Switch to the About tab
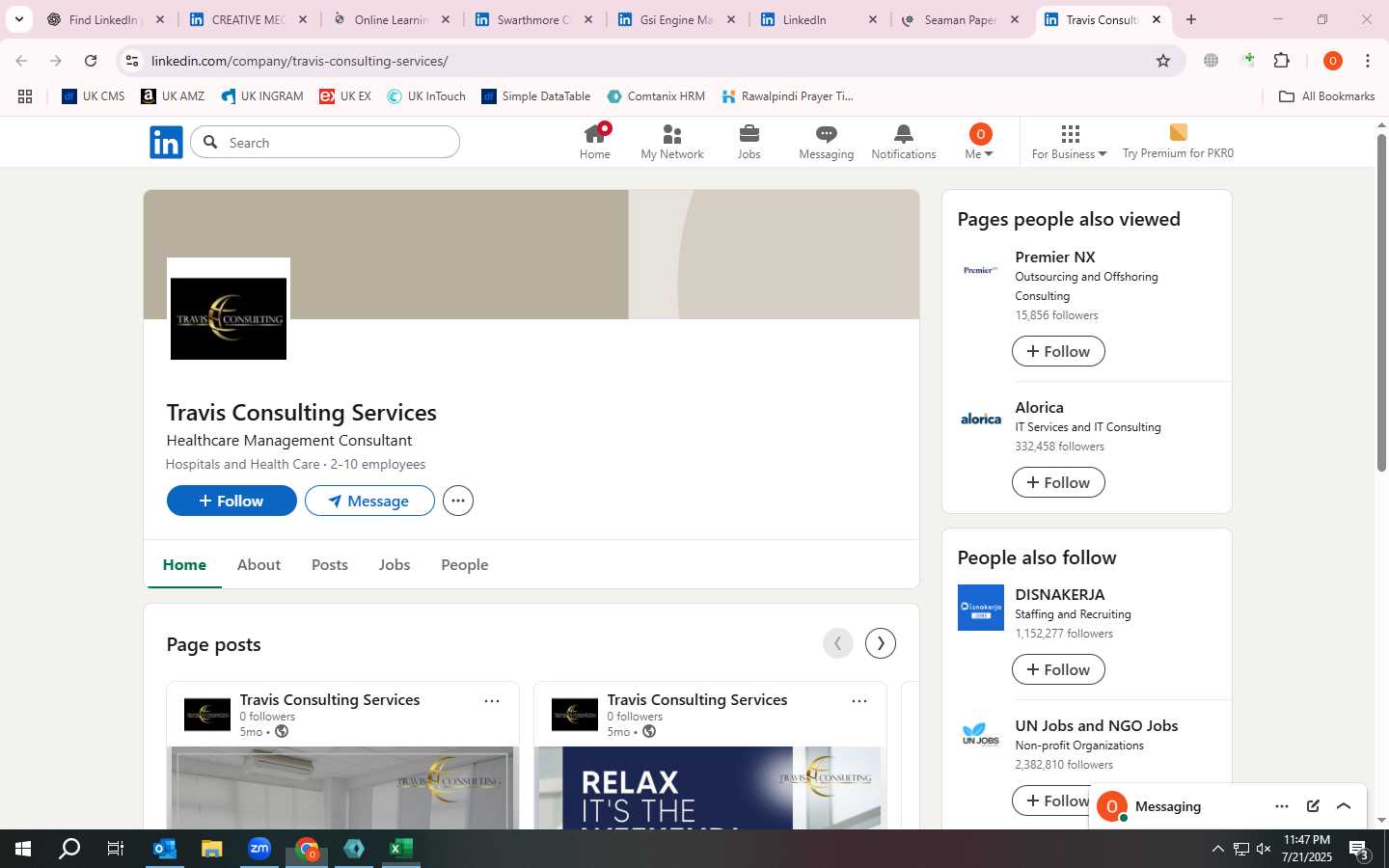The image size is (1389, 868). tap(259, 565)
